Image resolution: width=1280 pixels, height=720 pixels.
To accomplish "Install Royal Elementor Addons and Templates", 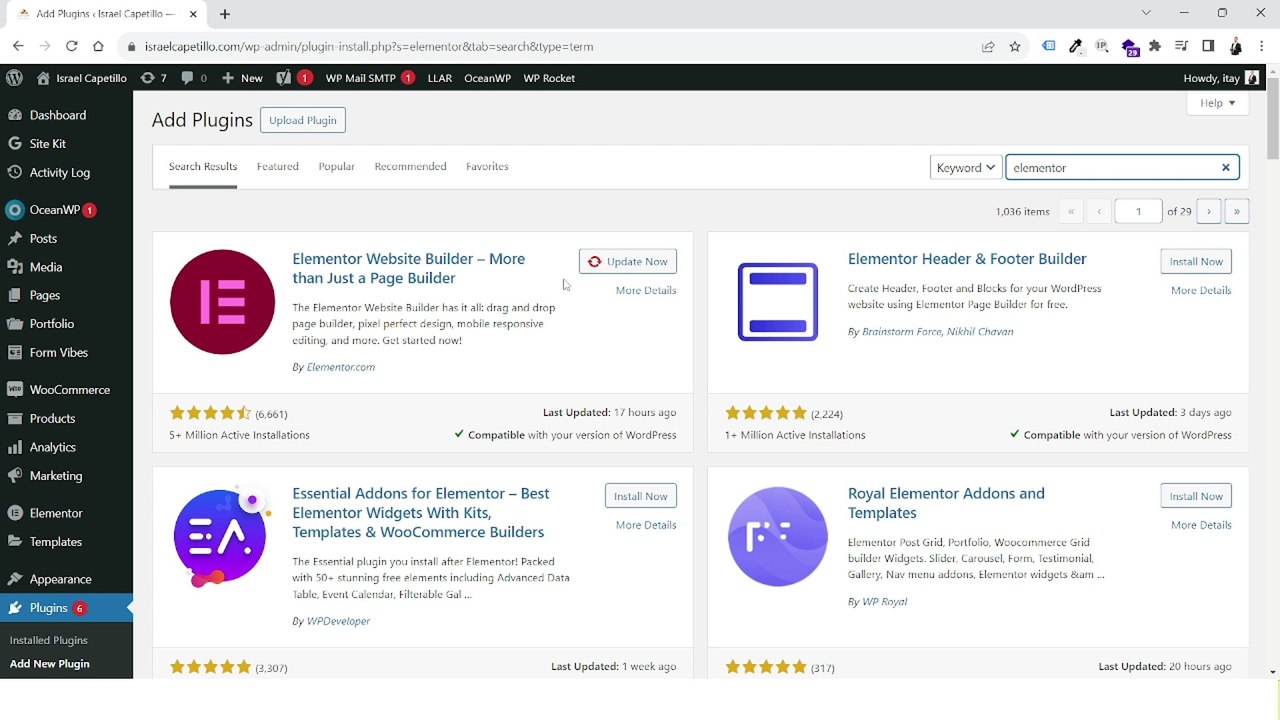I will click(1196, 496).
